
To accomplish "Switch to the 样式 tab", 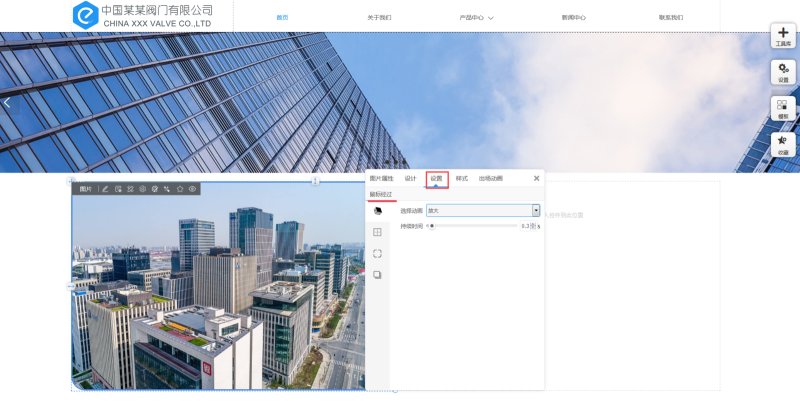I will pos(461,178).
